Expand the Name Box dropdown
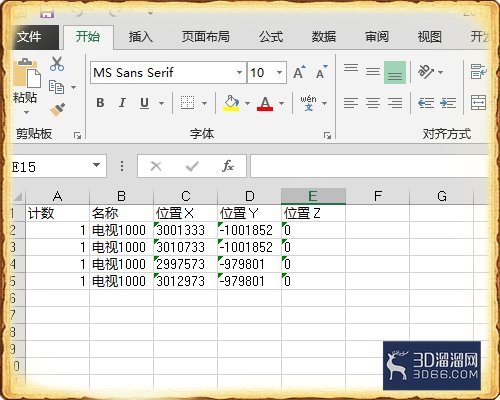 tap(96, 165)
